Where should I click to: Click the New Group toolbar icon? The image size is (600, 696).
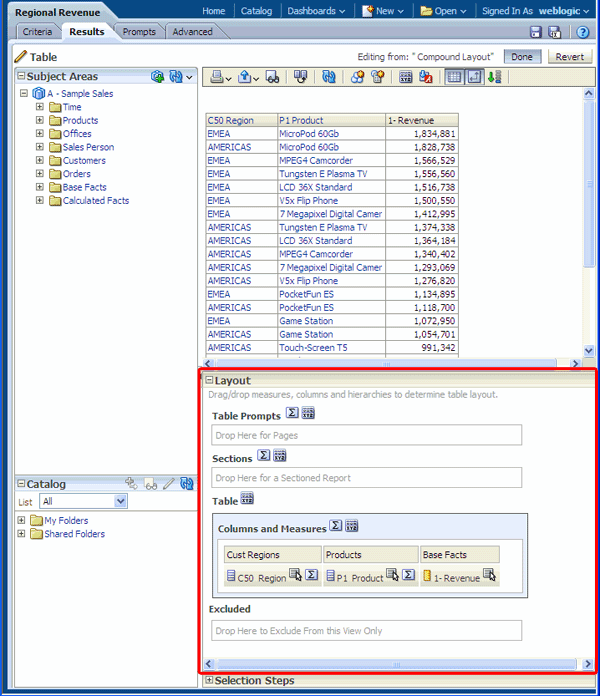click(x=357, y=77)
